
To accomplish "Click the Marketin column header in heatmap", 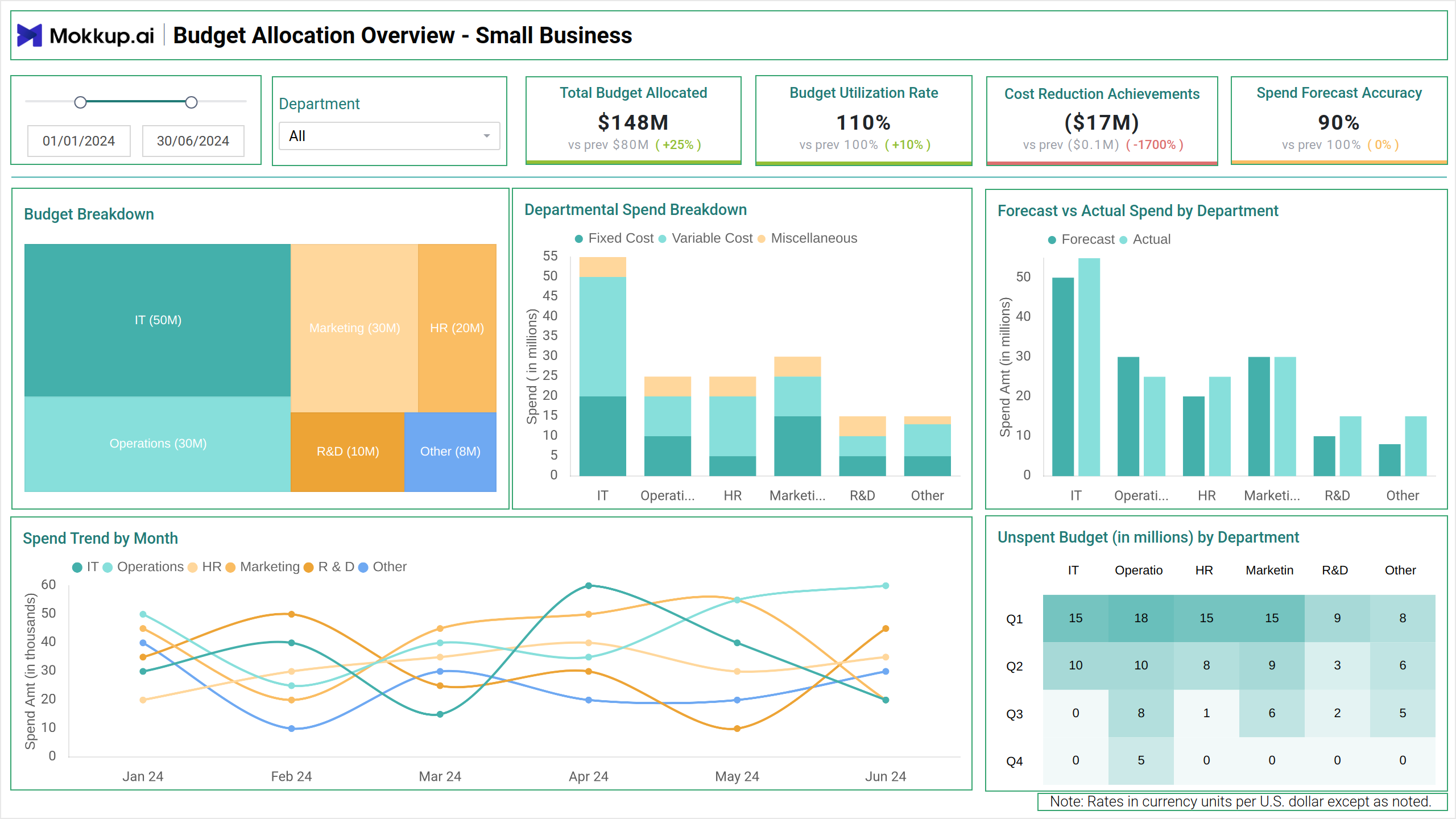I will (x=1269, y=570).
